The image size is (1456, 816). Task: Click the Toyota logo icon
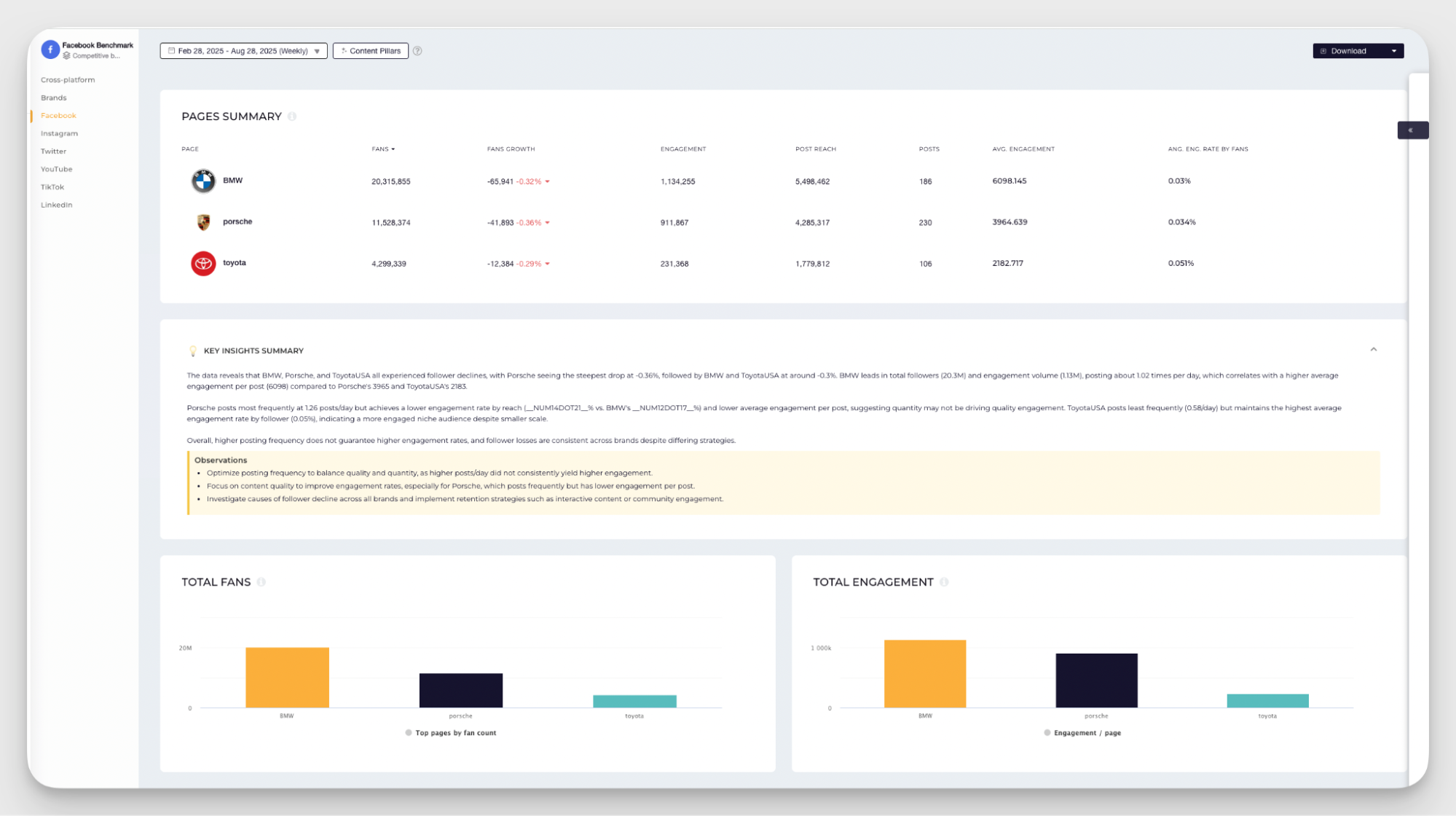[x=203, y=263]
